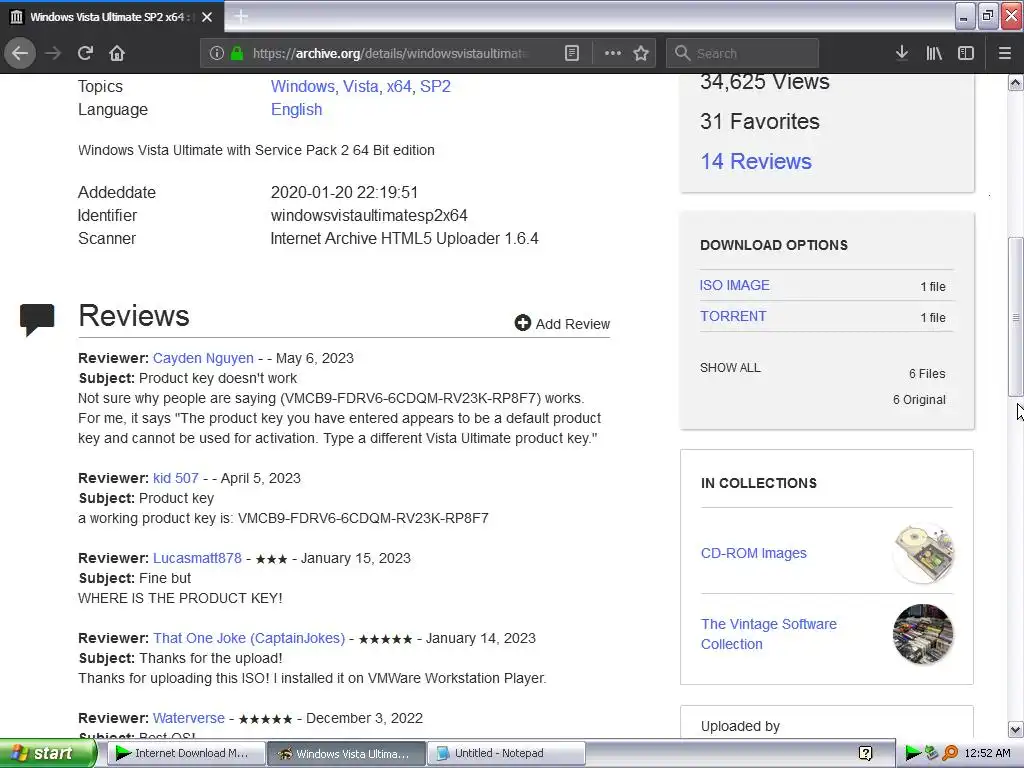This screenshot has height=768, width=1024.
Task: Open the CD-ROM Images collection link
Action: click(x=754, y=553)
